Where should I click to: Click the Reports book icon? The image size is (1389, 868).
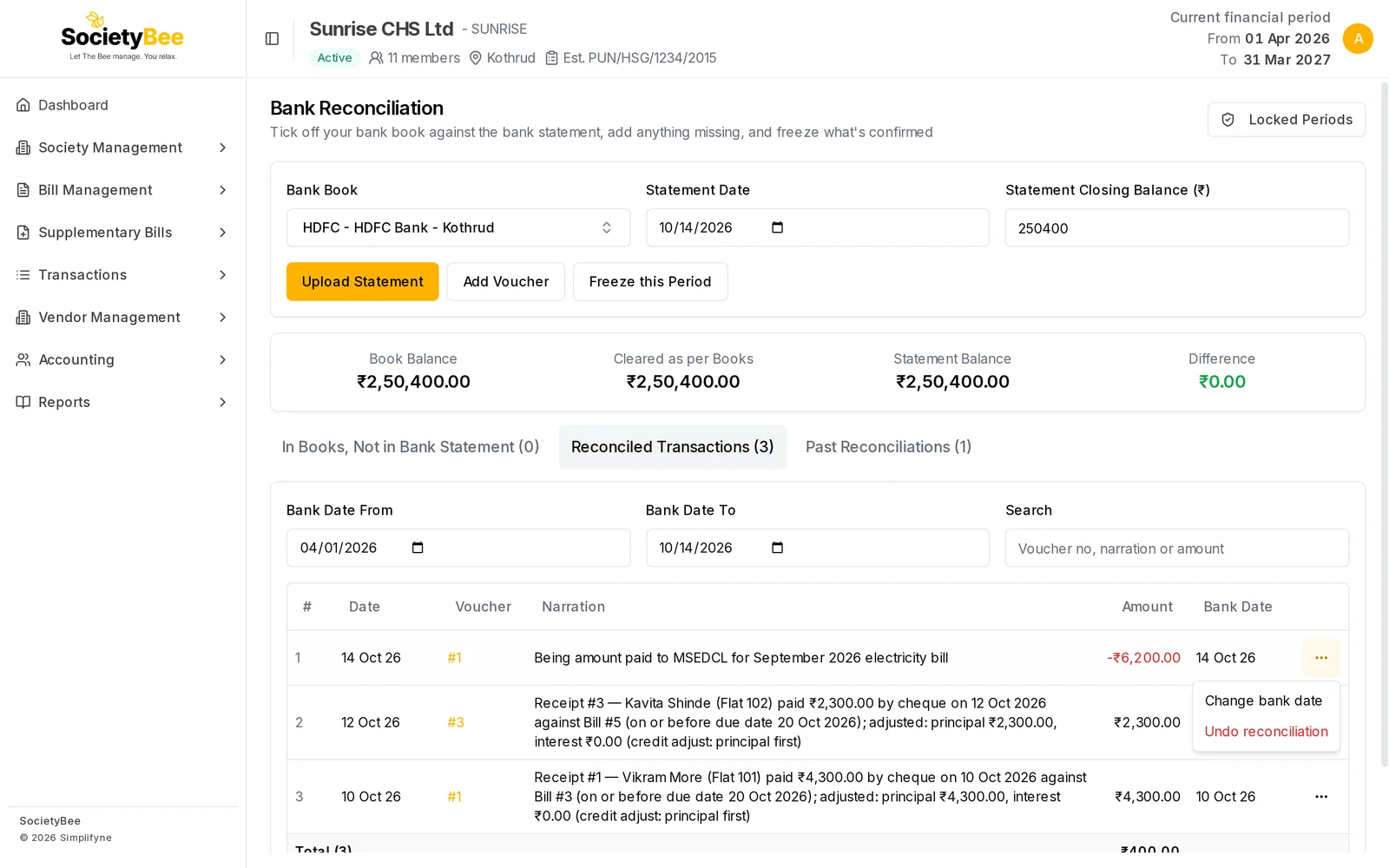pos(23,402)
